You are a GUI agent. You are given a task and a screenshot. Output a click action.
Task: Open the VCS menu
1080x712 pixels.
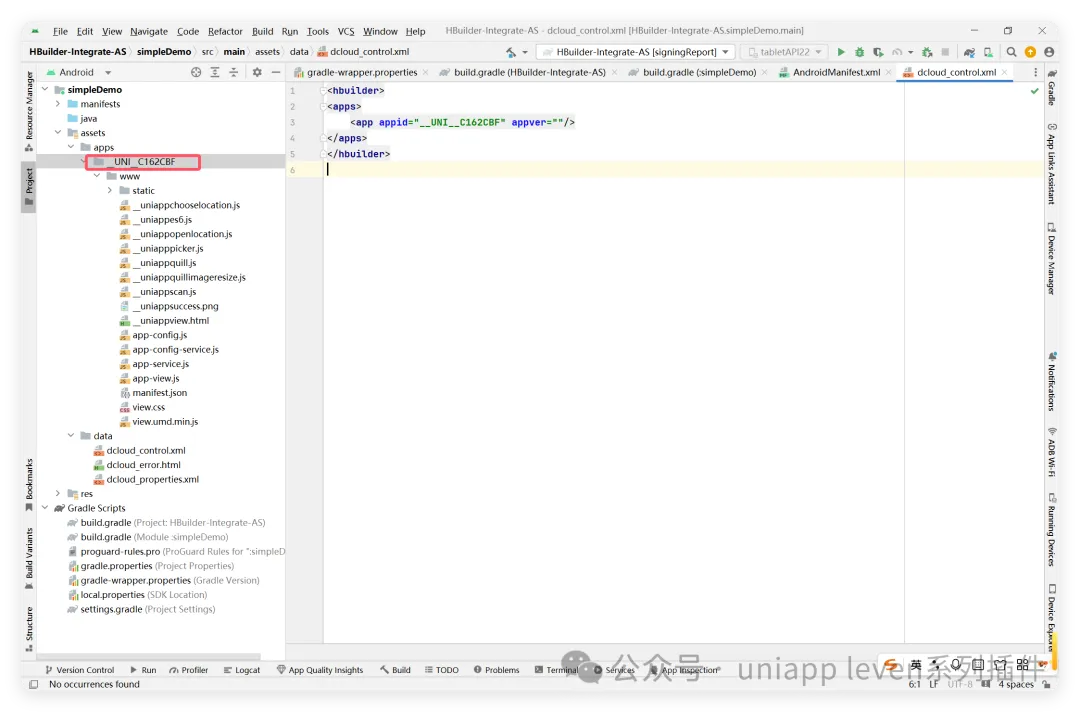tap(346, 31)
